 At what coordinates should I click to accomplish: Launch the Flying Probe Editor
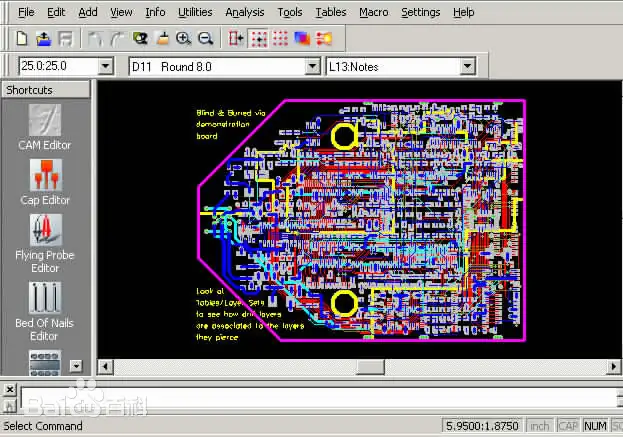coord(45,243)
